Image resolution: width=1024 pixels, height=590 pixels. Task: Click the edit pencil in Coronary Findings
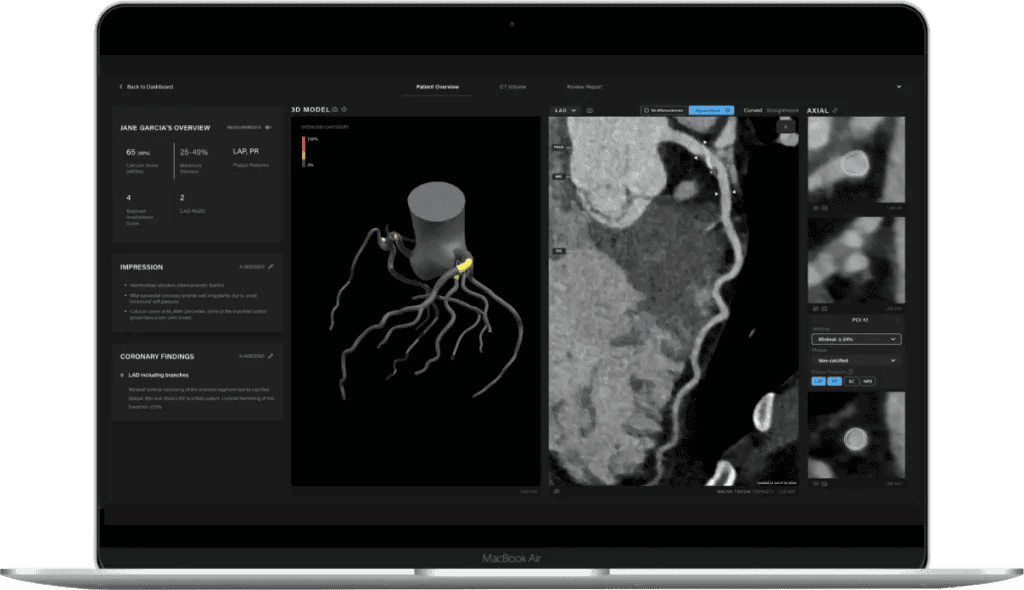270,355
